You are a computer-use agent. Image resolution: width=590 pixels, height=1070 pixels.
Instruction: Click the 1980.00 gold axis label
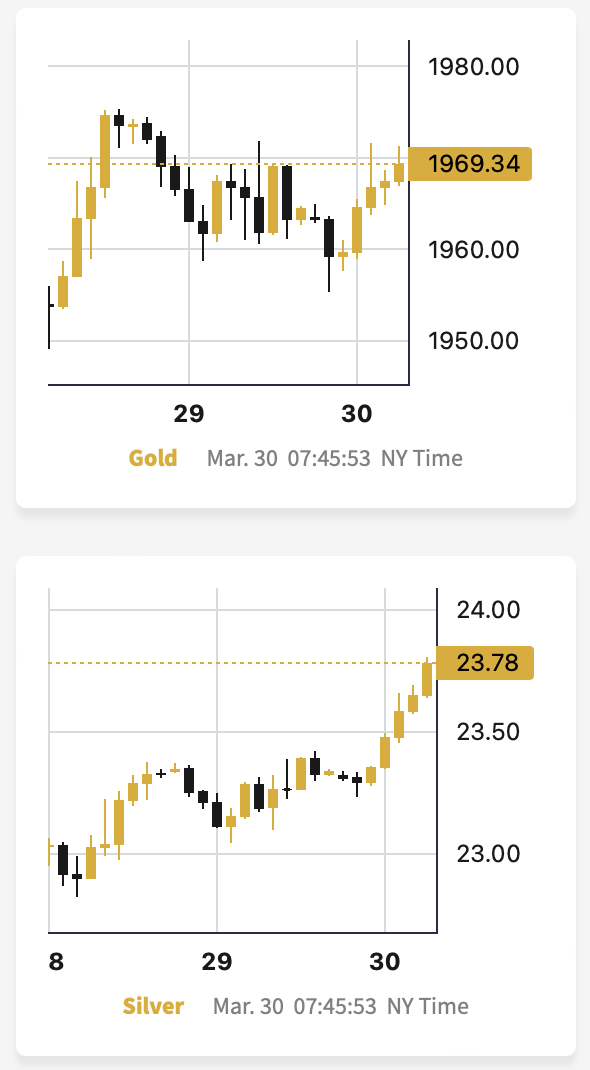tap(473, 67)
